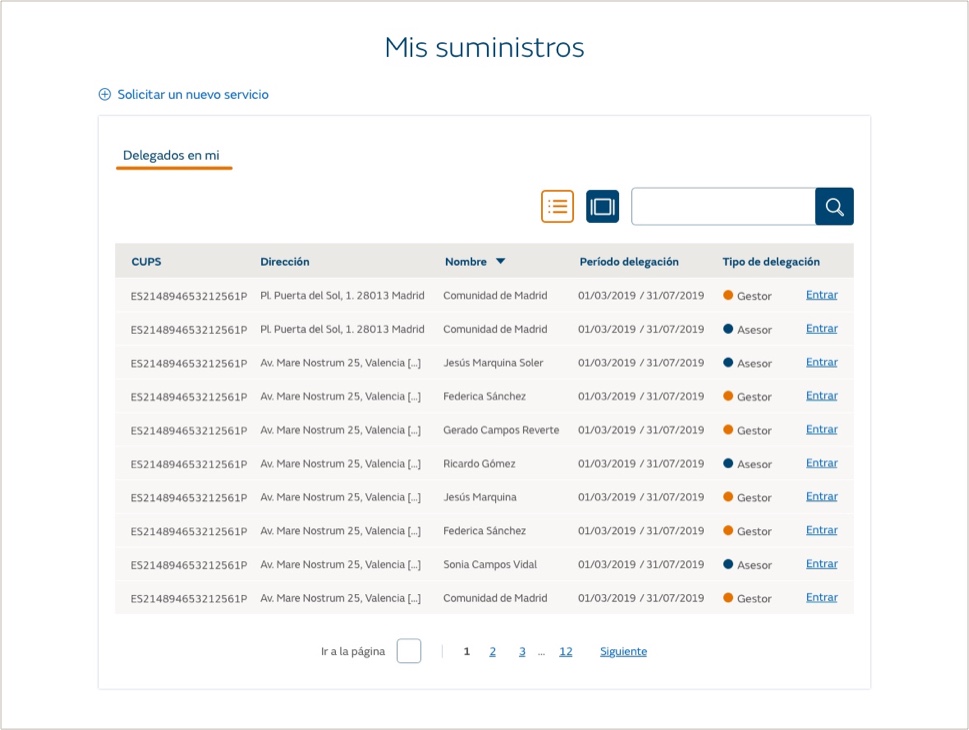Click the Siguiente pagination link

tap(624, 651)
